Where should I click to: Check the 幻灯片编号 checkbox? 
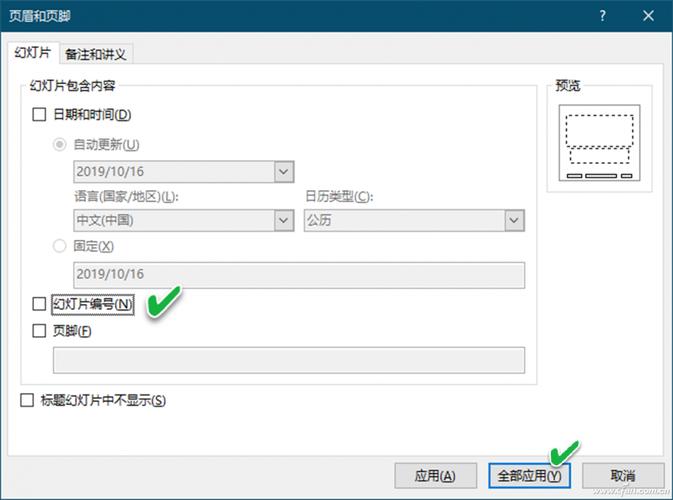(39, 304)
